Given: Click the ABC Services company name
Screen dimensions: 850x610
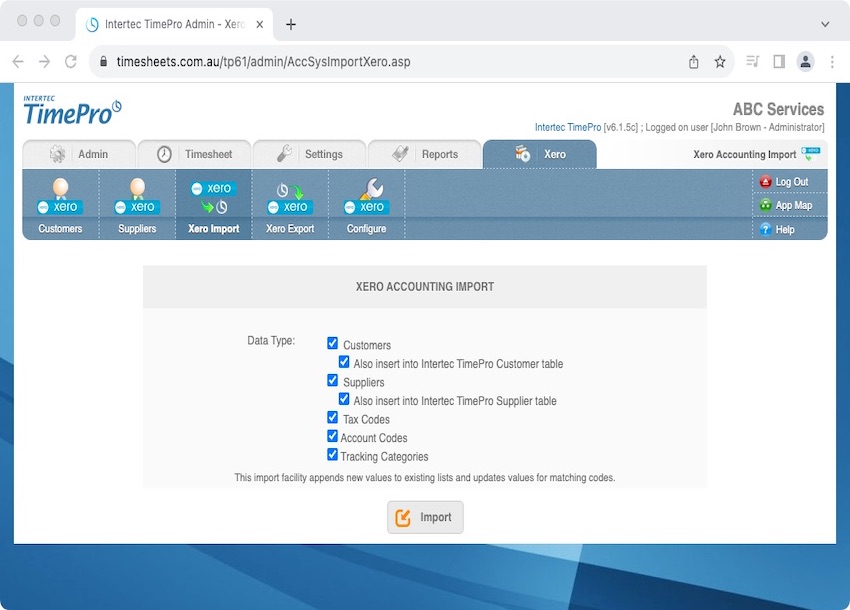Looking at the screenshot, I should 778,109.
